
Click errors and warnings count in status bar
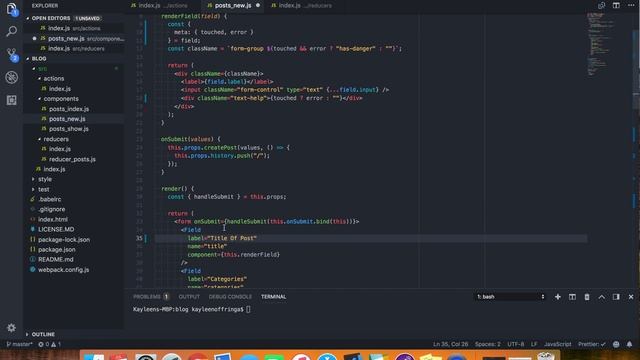click(x=49, y=344)
